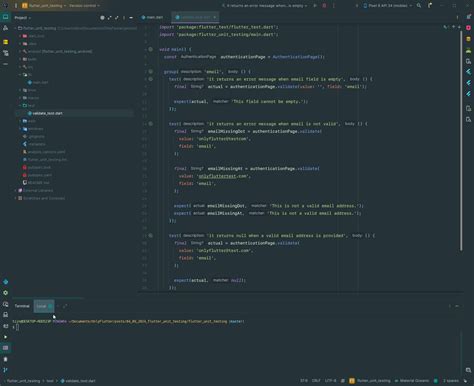Collapse the lib folder

tap(20, 75)
